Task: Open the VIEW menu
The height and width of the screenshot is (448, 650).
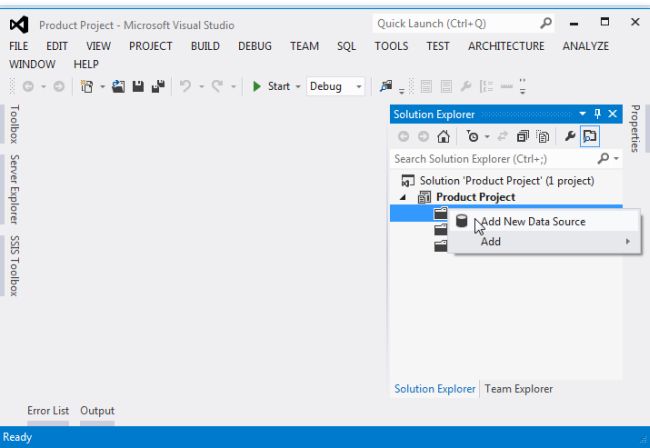Action: (98, 46)
